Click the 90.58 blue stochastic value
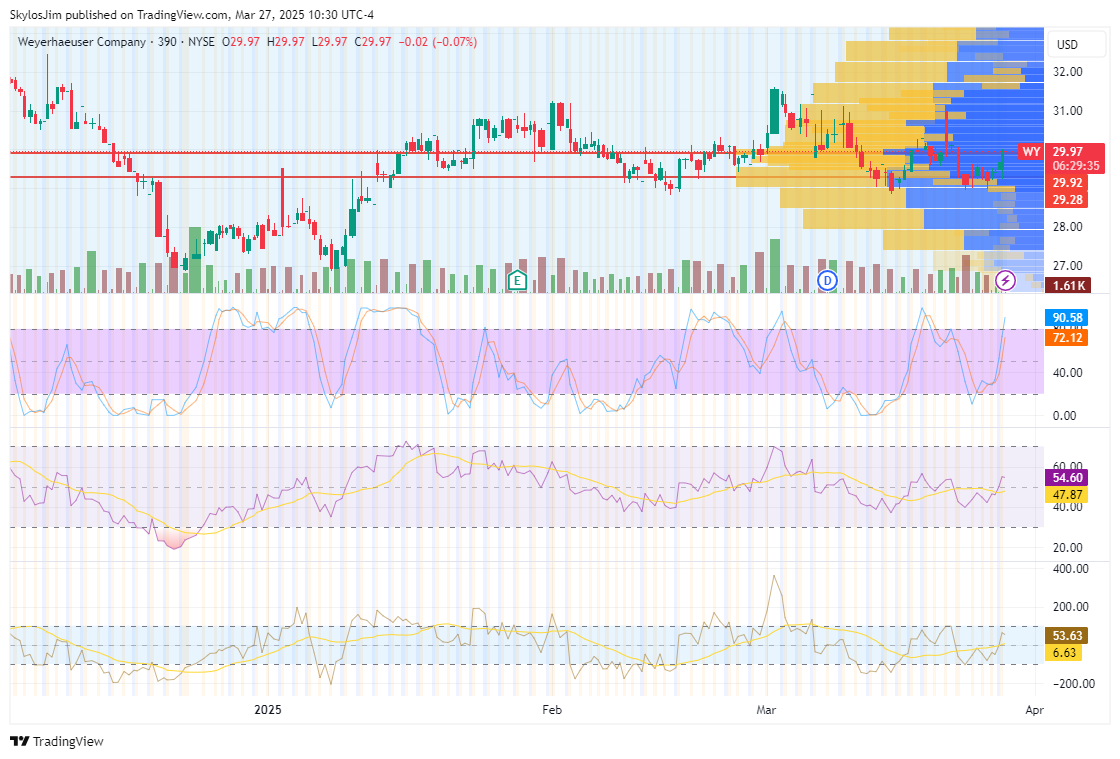This screenshot has height=759, width=1120. [1067, 318]
